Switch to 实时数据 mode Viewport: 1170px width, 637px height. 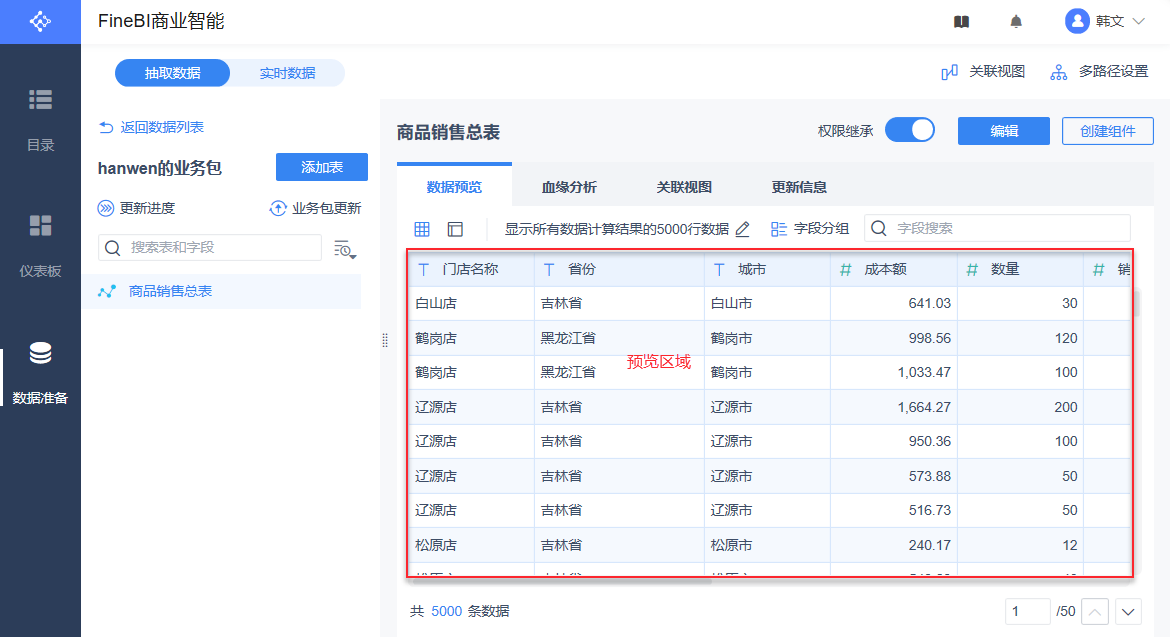(287, 73)
